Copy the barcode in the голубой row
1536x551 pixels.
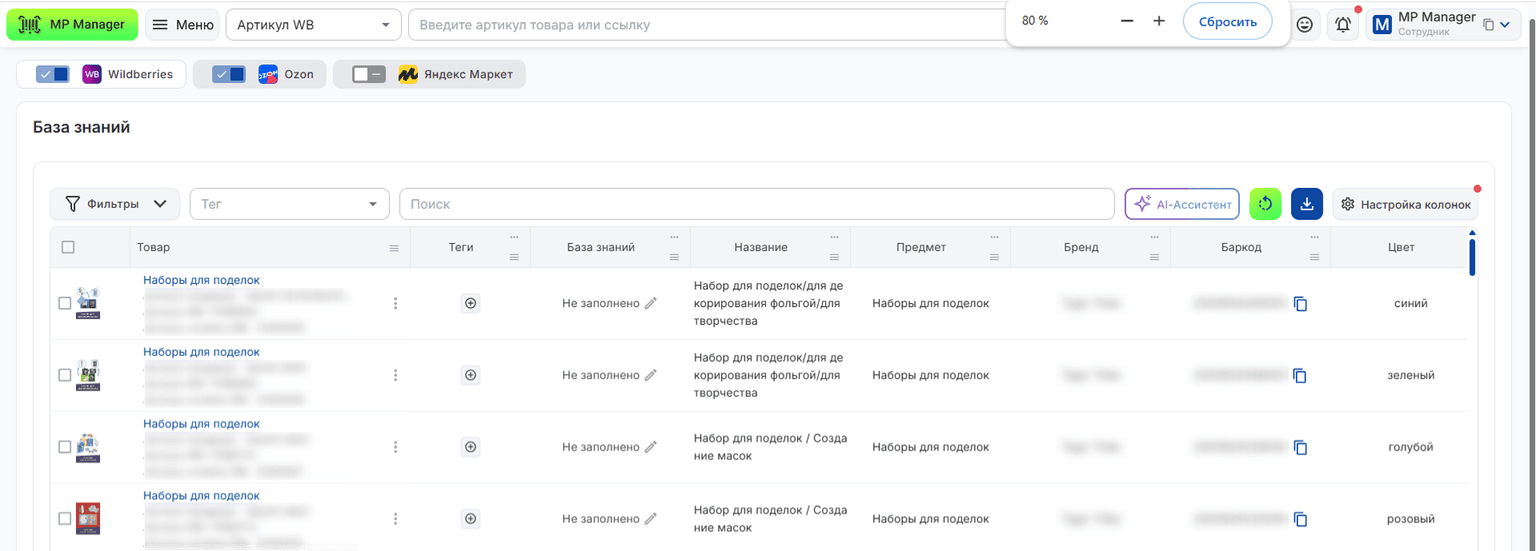(x=1300, y=448)
